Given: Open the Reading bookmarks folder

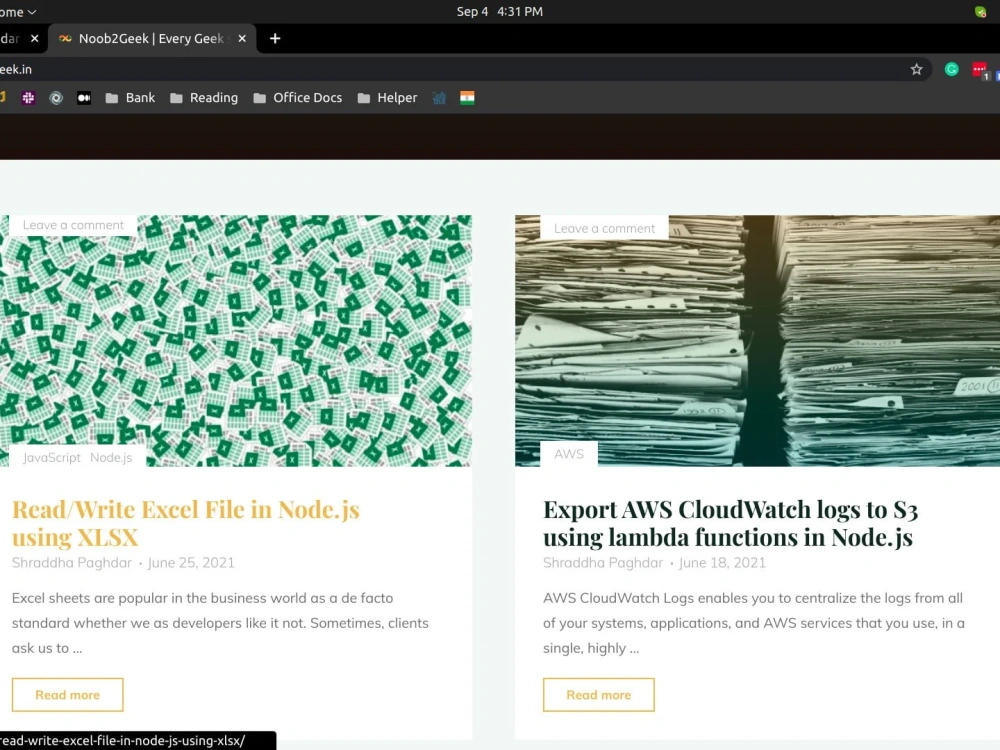Looking at the screenshot, I should pyautogui.click(x=204, y=98).
